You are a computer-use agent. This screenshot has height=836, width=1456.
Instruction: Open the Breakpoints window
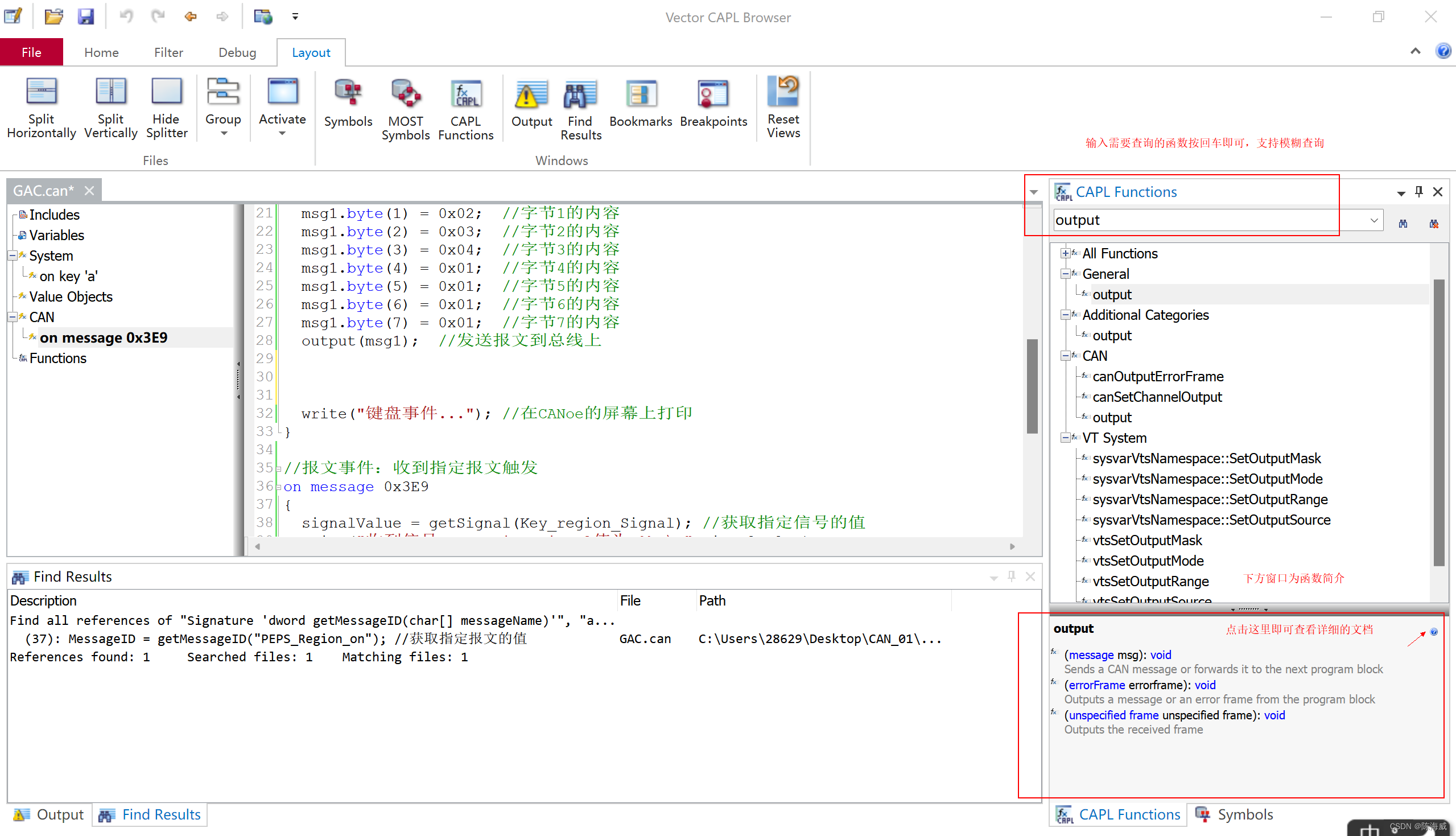[x=713, y=94]
